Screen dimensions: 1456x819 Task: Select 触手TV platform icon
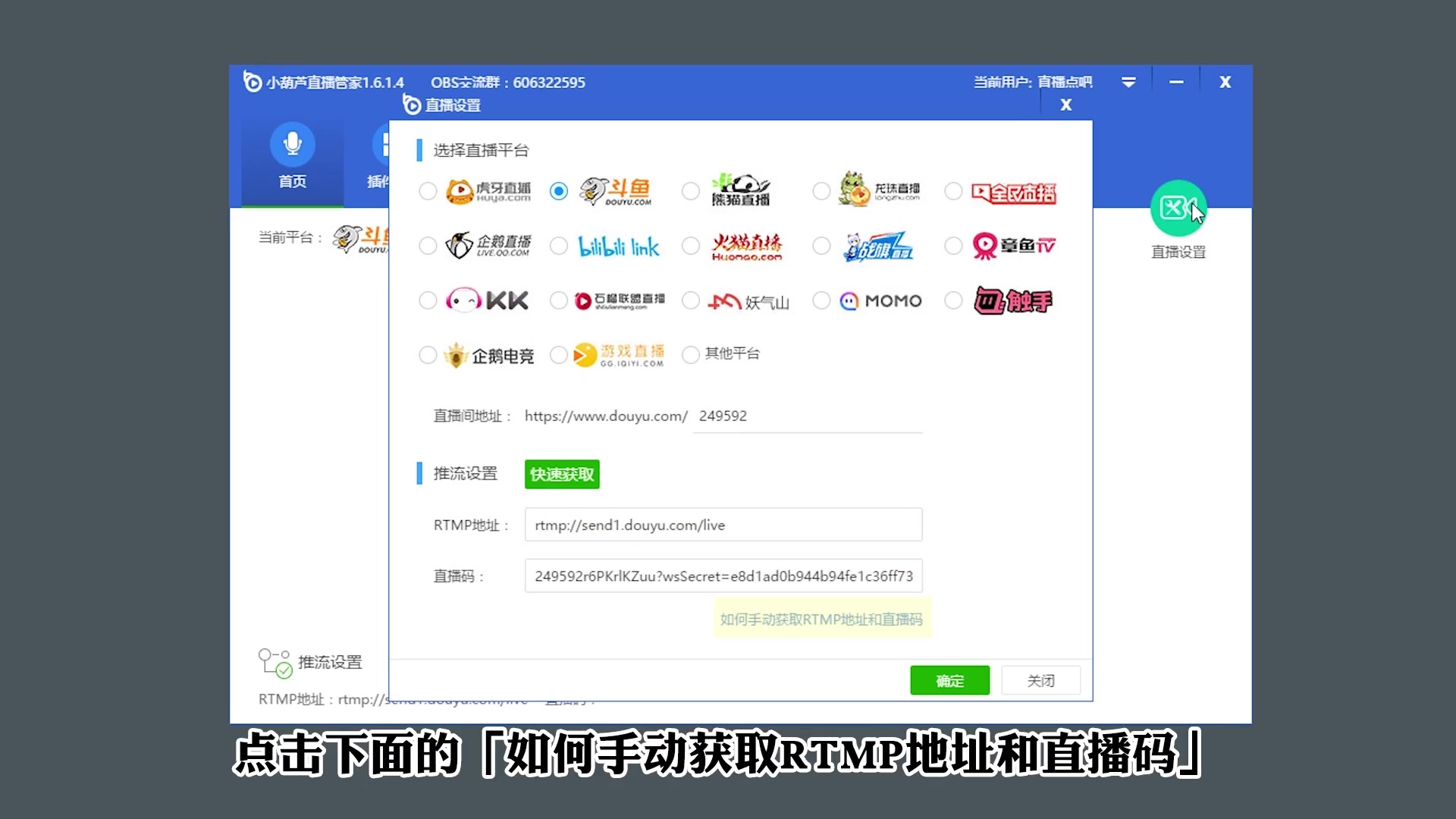coord(1013,300)
